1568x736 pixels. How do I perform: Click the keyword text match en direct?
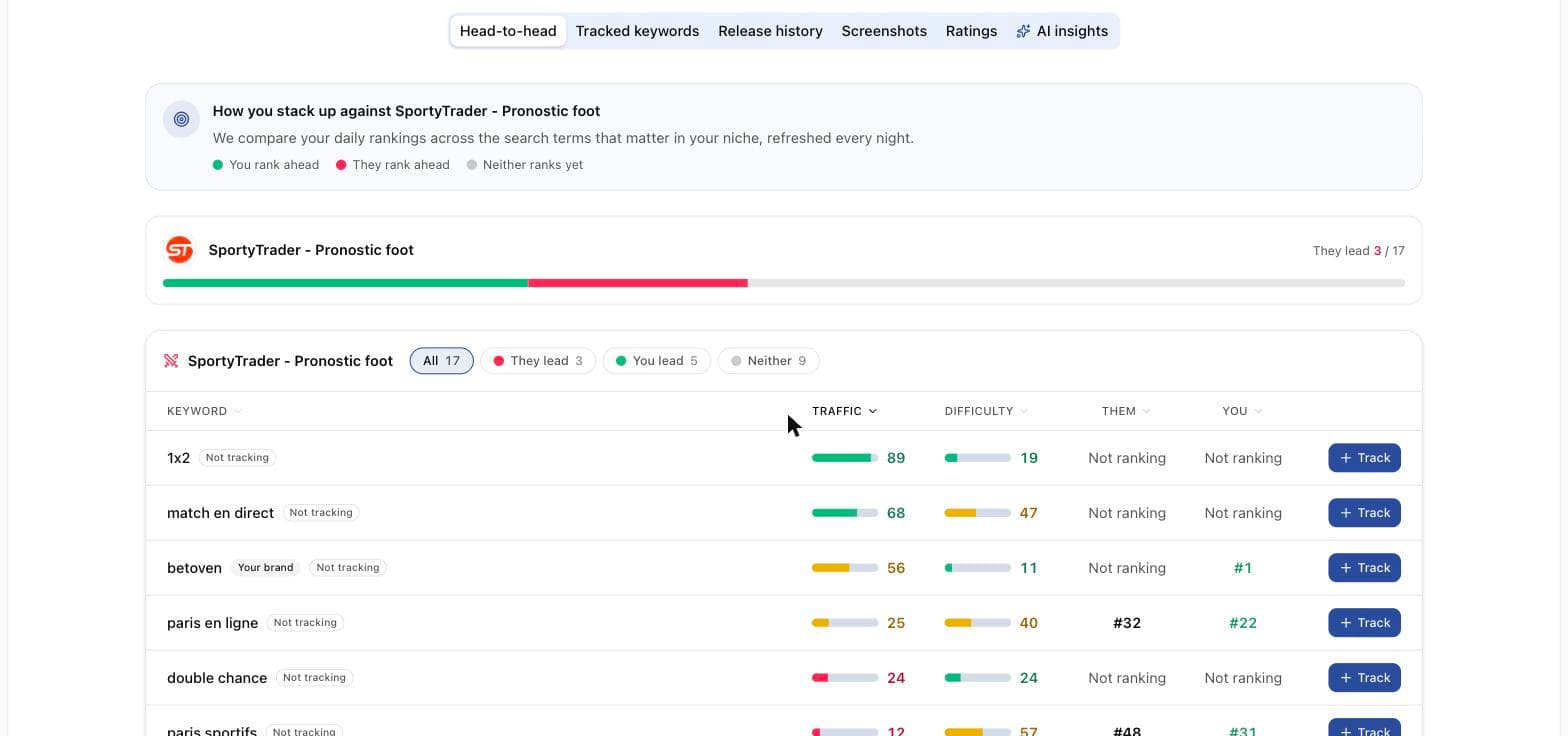[220, 513]
